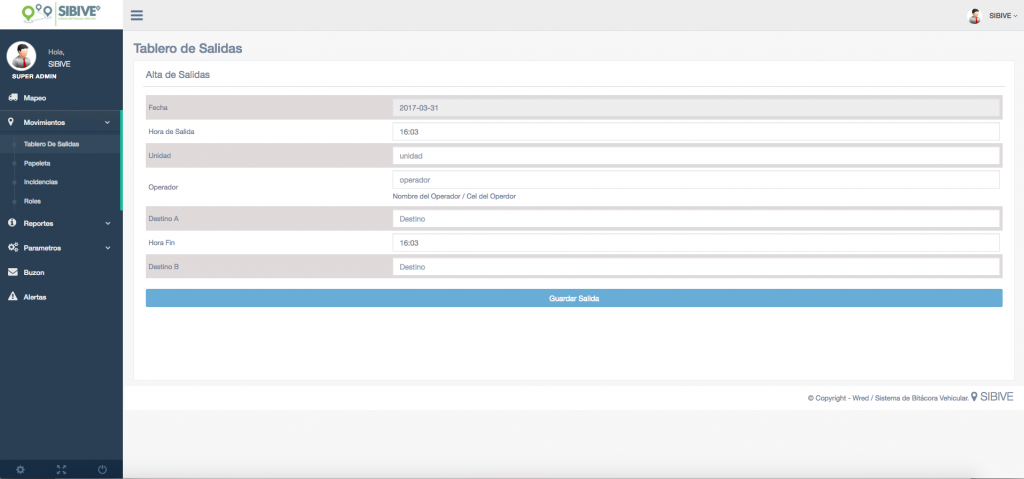Click the Unidad input field

[696, 156]
